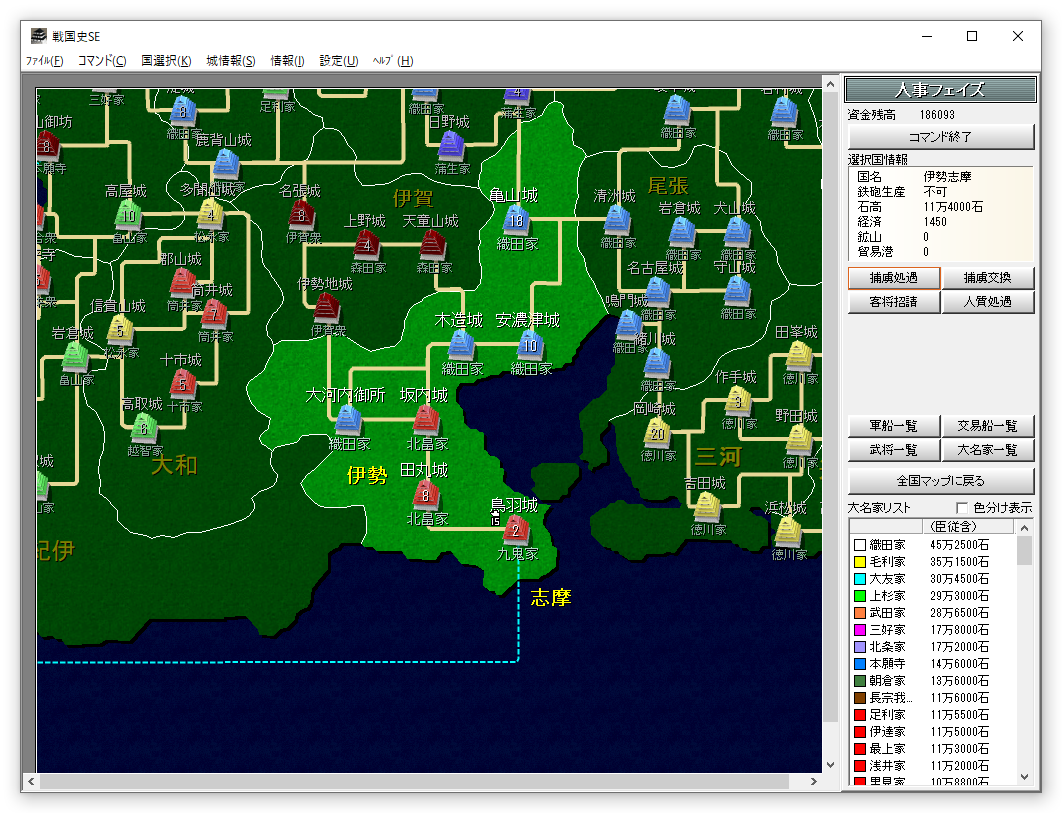The width and height of the screenshot is (1062, 813).
Task: Enable the 色分け表示 checkbox
Action: [962, 508]
